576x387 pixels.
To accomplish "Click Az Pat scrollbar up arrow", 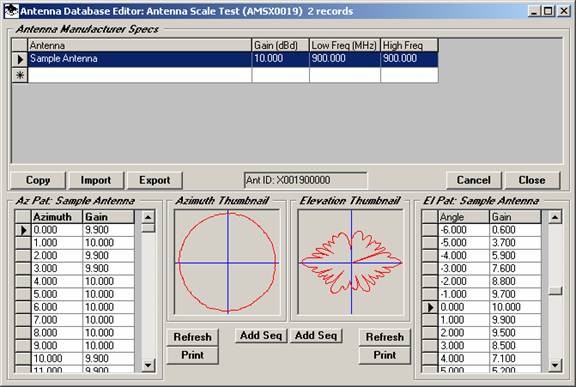I will point(148,217).
